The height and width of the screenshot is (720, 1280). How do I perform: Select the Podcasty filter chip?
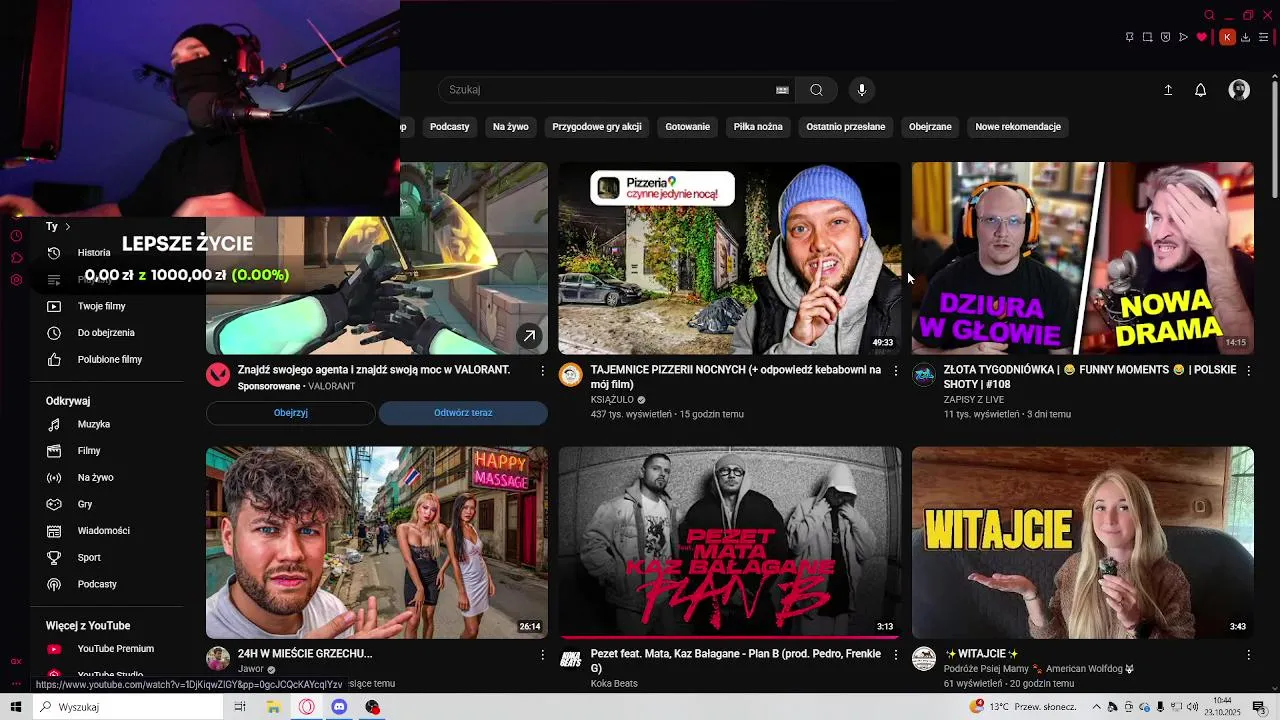[x=449, y=127]
